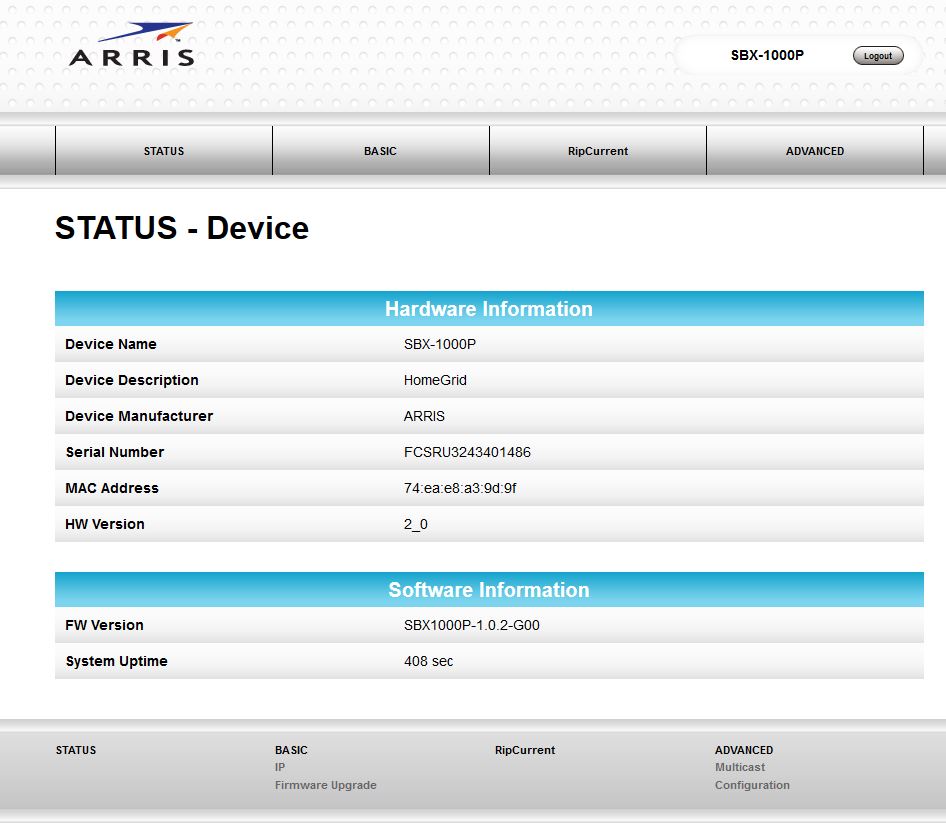Click the Software Information section header
This screenshot has height=823, width=946.
point(489,589)
